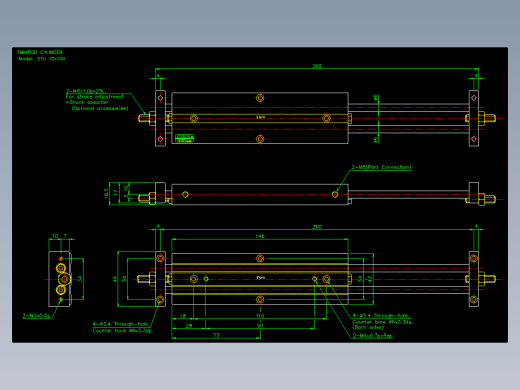
Task: Select the '260' dimension in bottom view
Action: (317, 227)
